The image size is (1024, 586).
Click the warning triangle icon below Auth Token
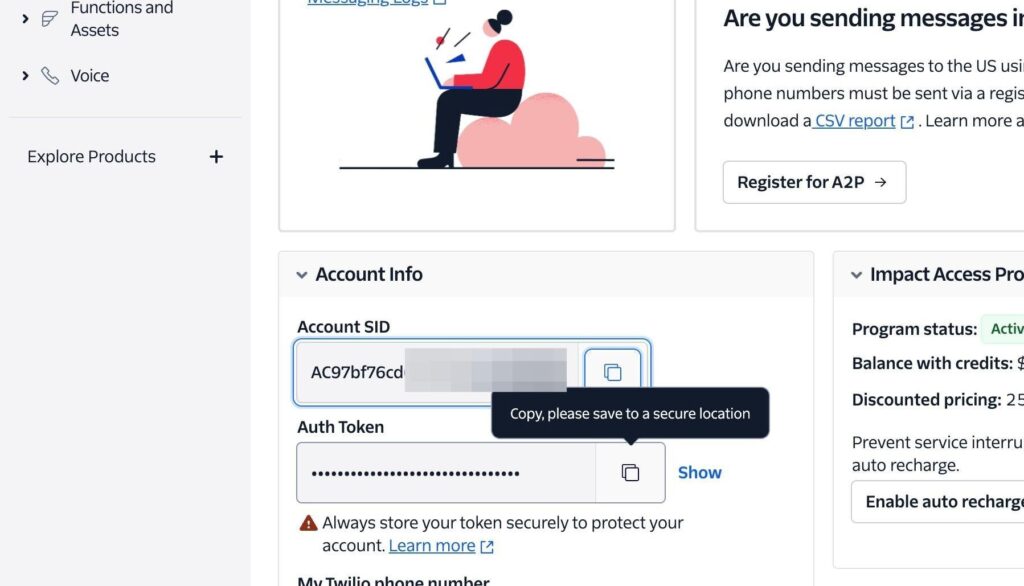click(309, 523)
